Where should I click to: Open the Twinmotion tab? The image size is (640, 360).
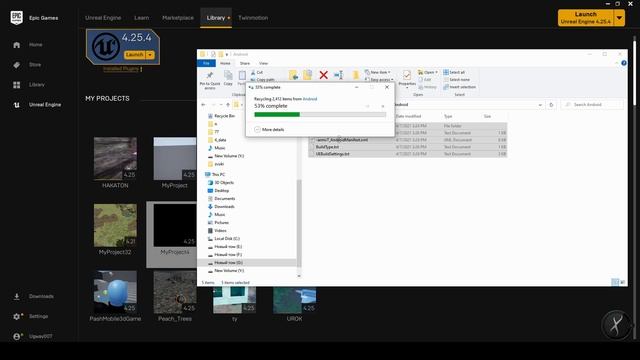[x=253, y=18]
